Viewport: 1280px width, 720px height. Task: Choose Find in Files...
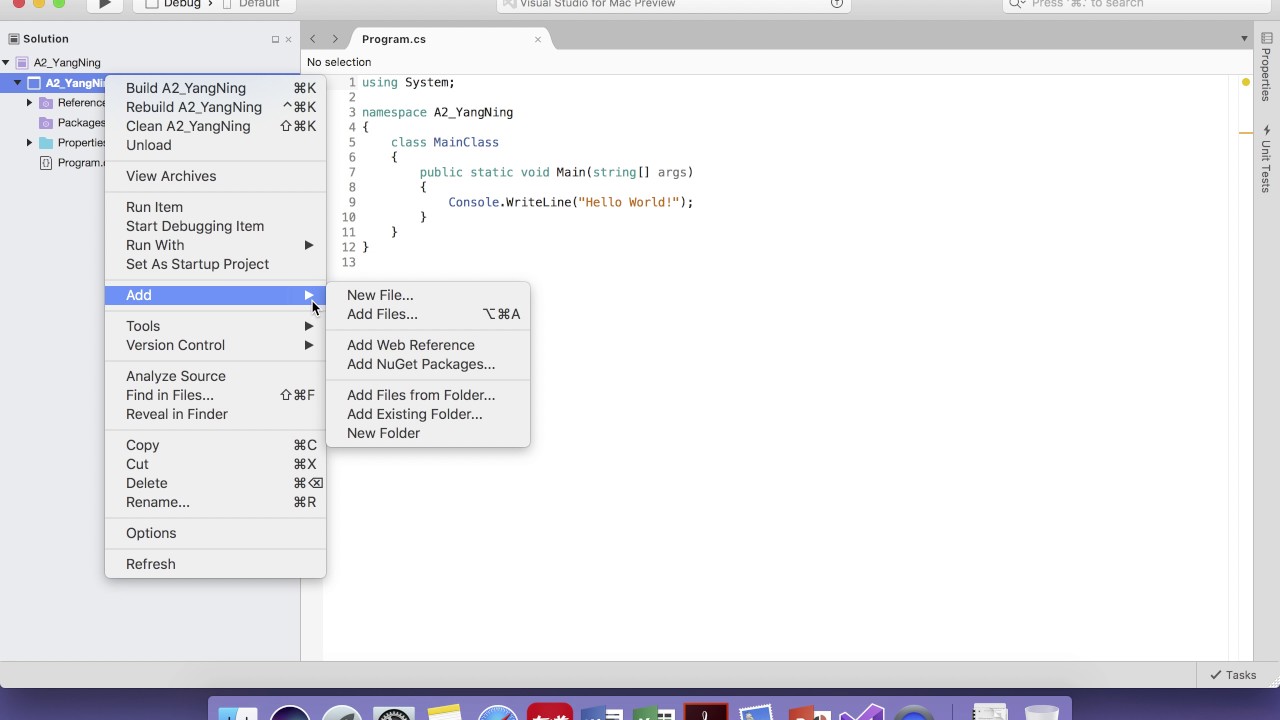[215, 395]
